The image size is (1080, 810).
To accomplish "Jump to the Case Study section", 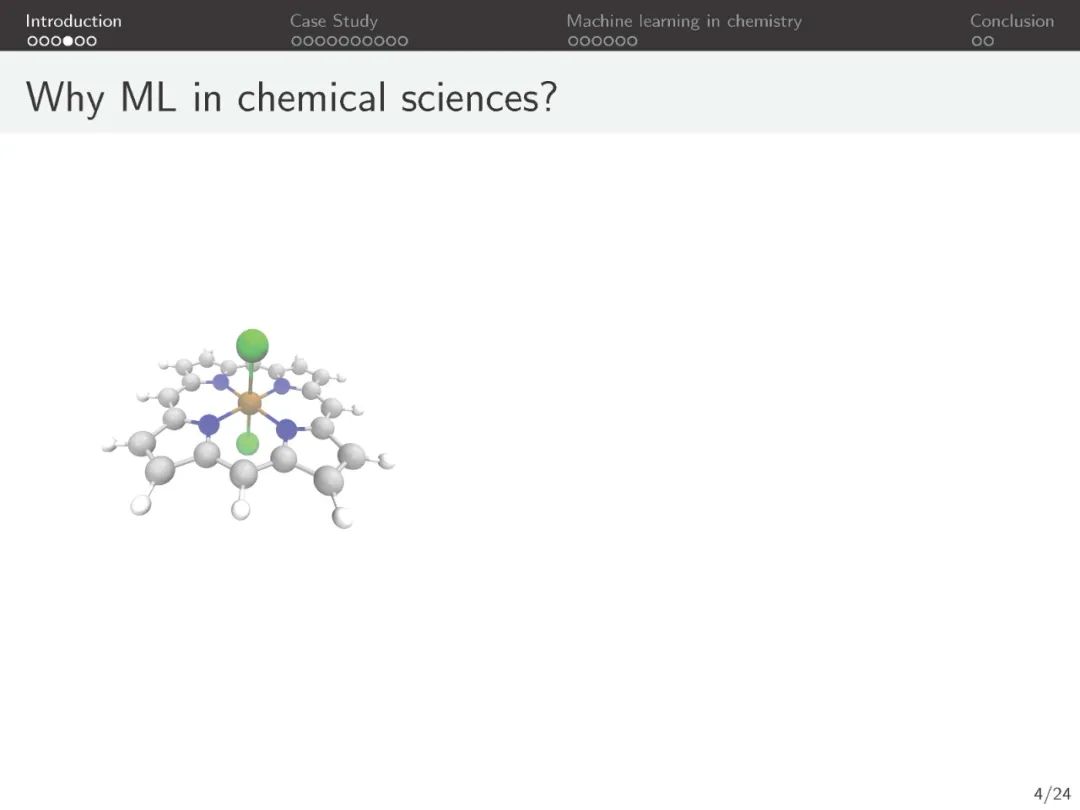I will [333, 21].
